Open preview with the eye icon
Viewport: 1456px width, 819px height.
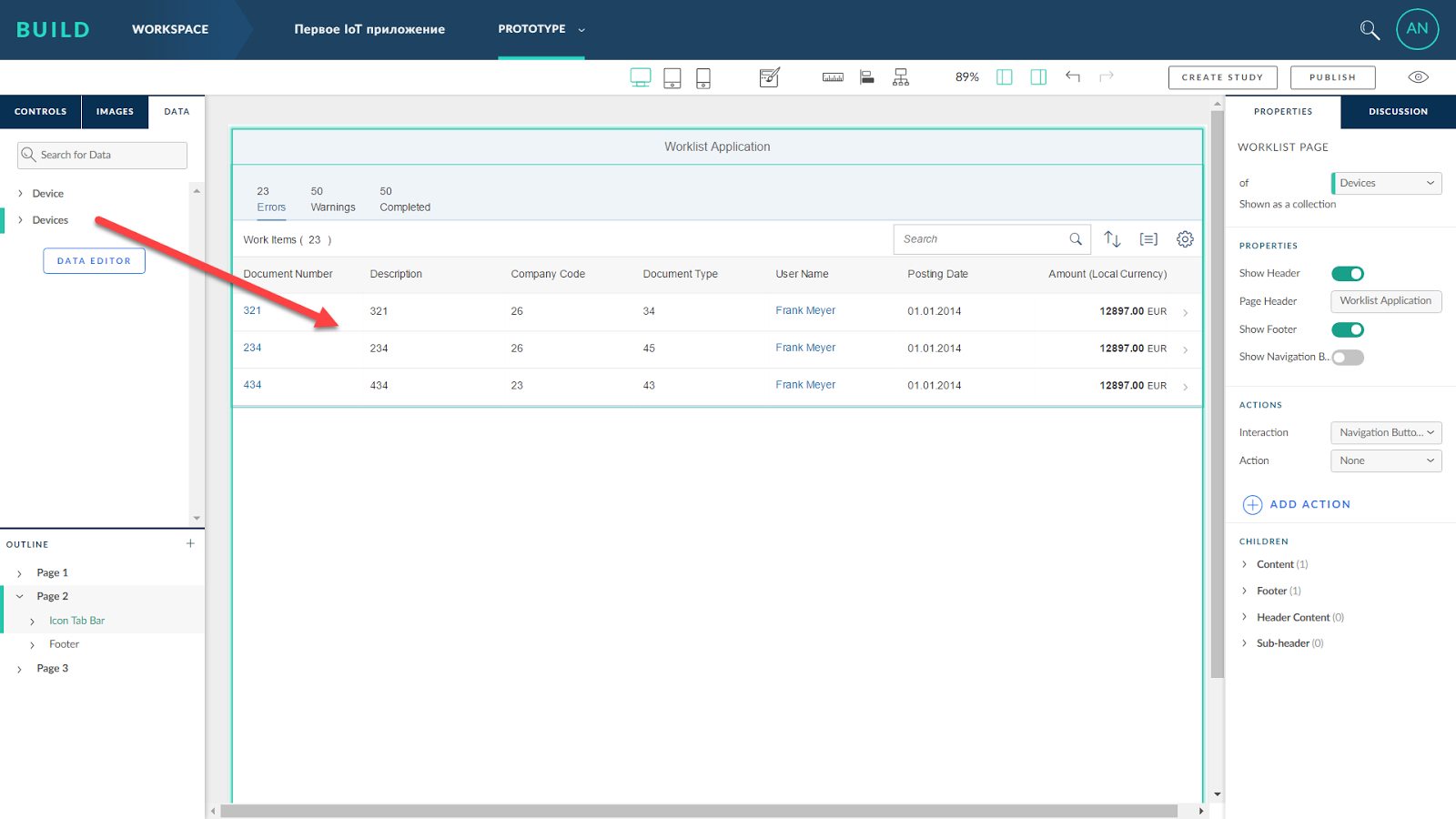click(1418, 77)
